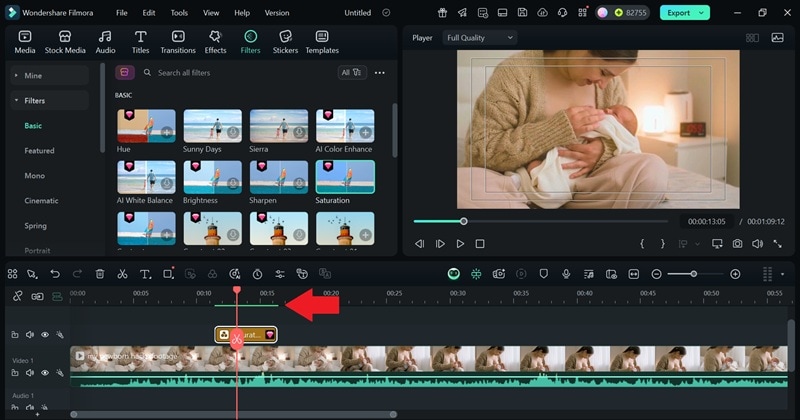Open the three-dot more options menu
800x420 pixels.
380,73
